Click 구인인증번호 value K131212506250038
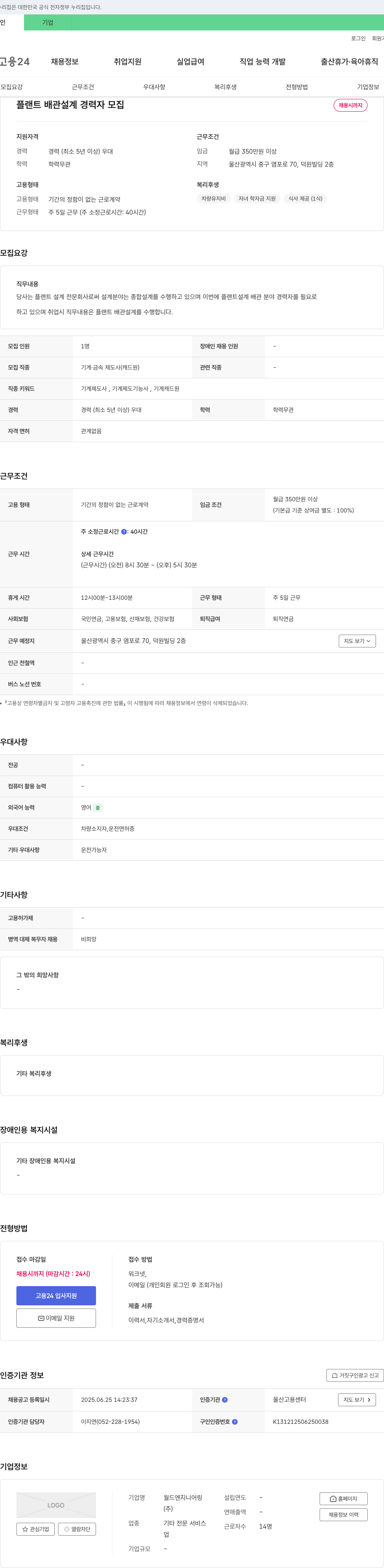 pos(301,1422)
